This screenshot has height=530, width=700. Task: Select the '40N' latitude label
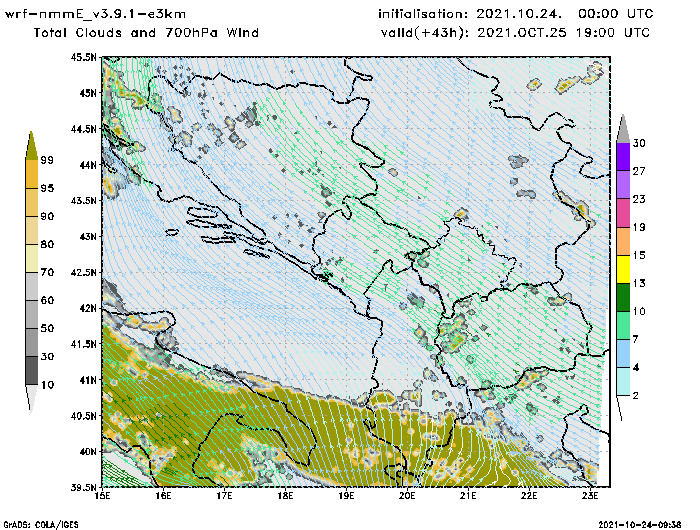point(88,451)
